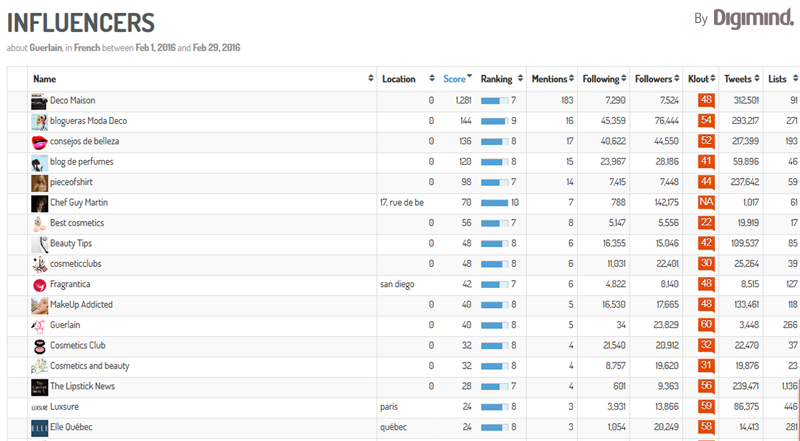Click ranking bar for Deco Maison

[494, 101]
